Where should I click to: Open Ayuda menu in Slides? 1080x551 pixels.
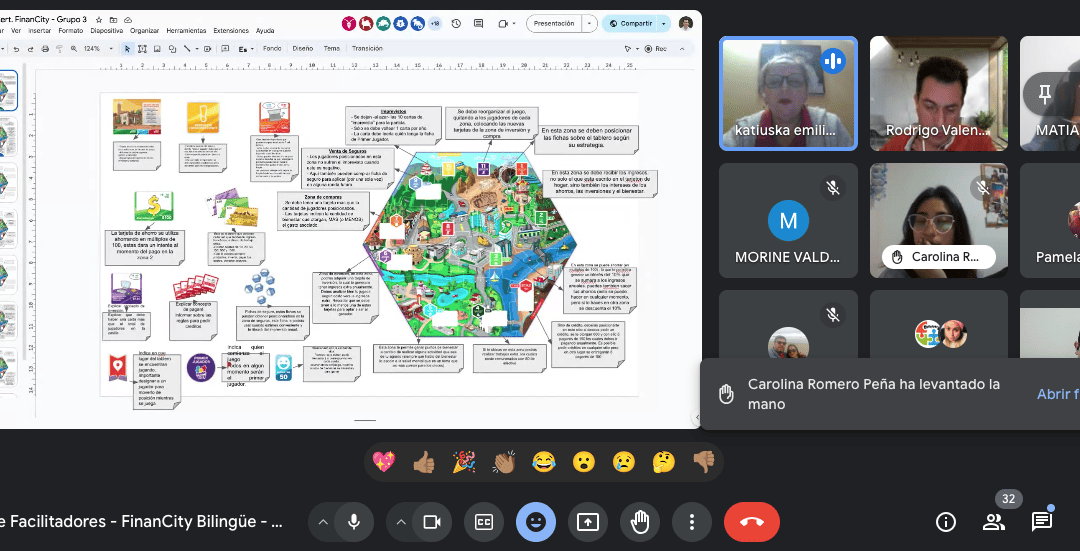pyautogui.click(x=265, y=30)
